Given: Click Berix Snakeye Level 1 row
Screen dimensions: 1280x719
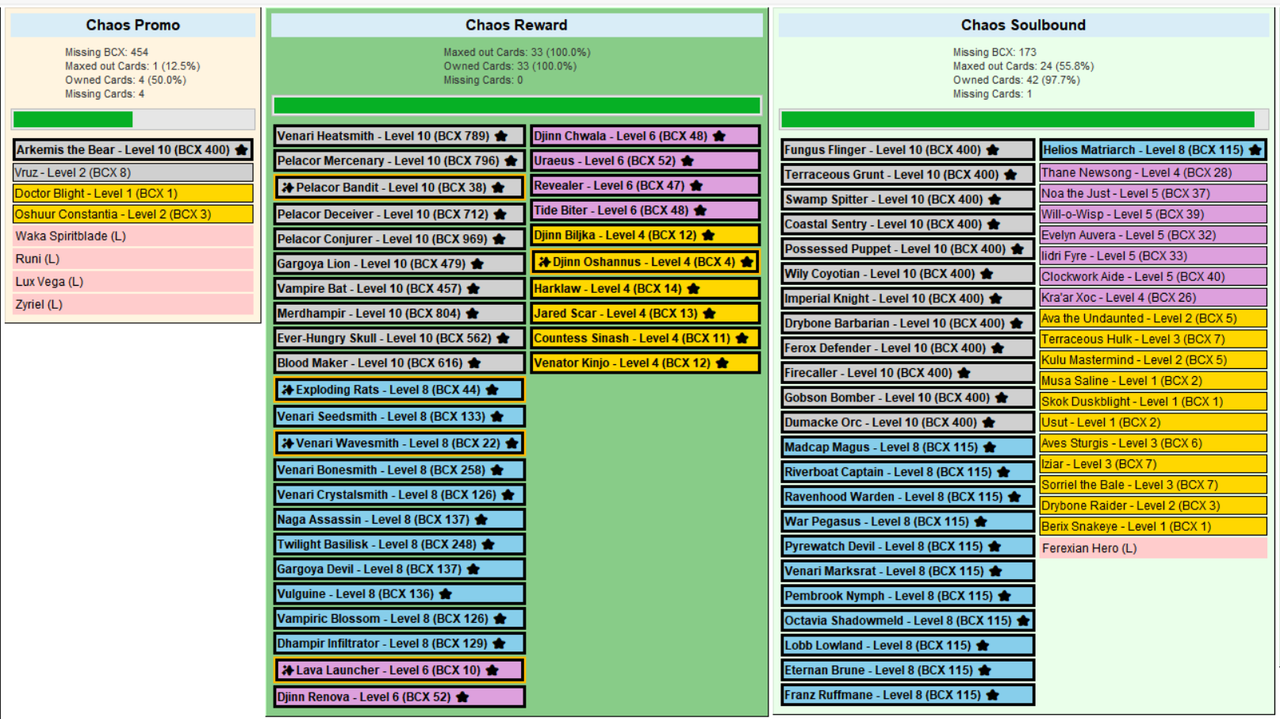Looking at the screenshot, I should [1153, 527].
